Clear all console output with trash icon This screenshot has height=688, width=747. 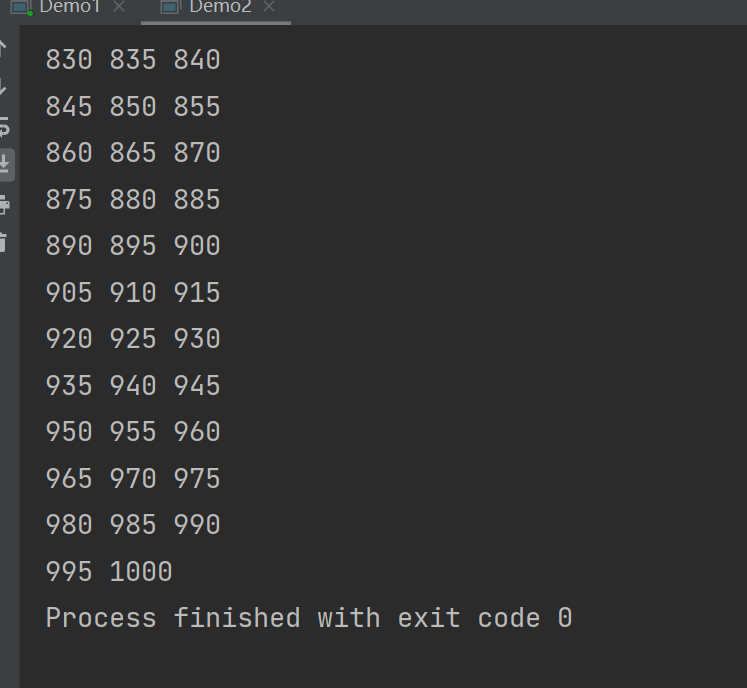pyautogui.click(x=3, y=241)
